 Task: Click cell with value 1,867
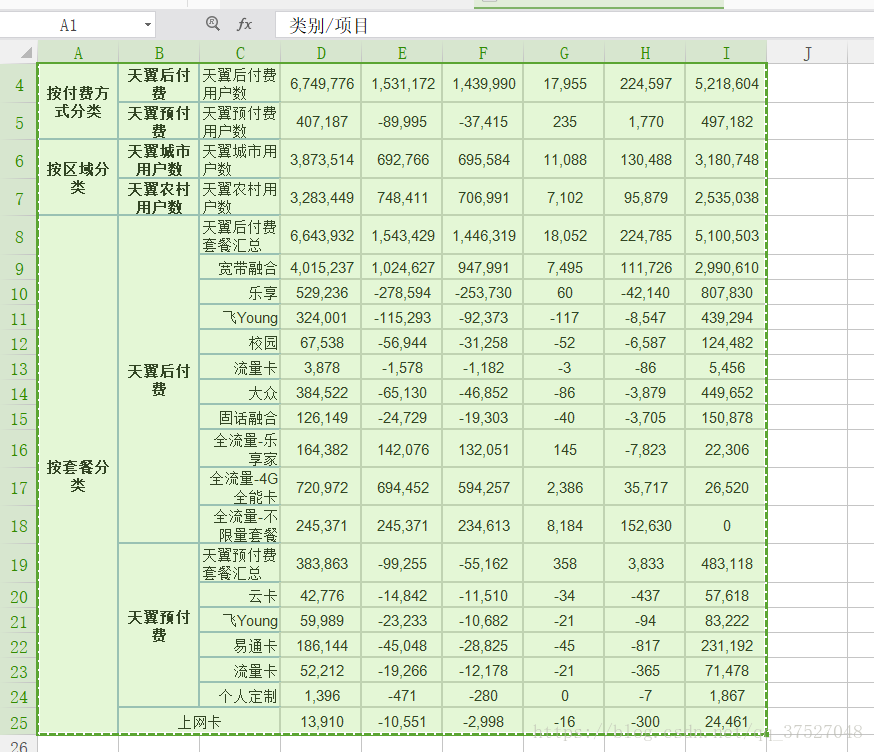726,696
